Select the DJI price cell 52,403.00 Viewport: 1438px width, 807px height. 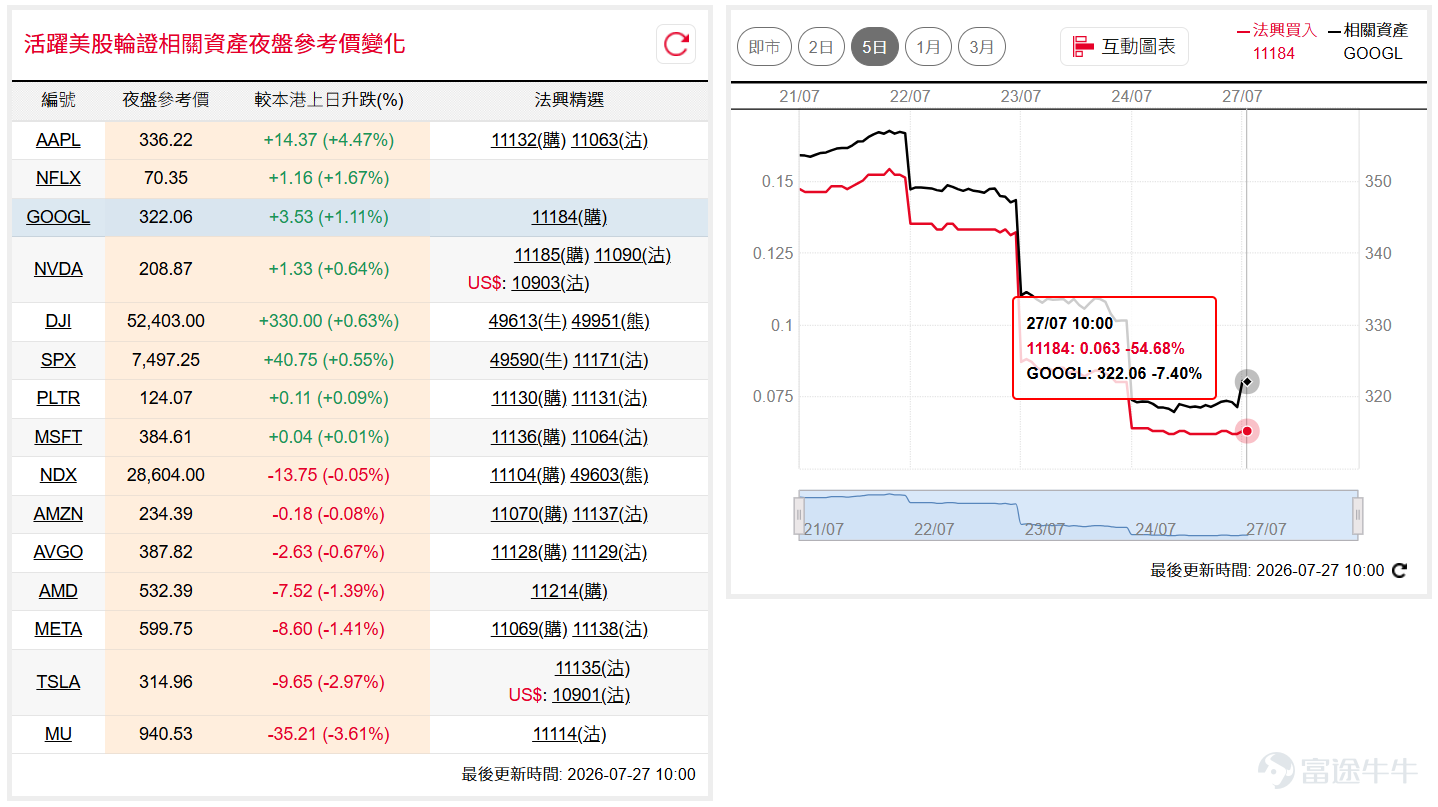166,321
